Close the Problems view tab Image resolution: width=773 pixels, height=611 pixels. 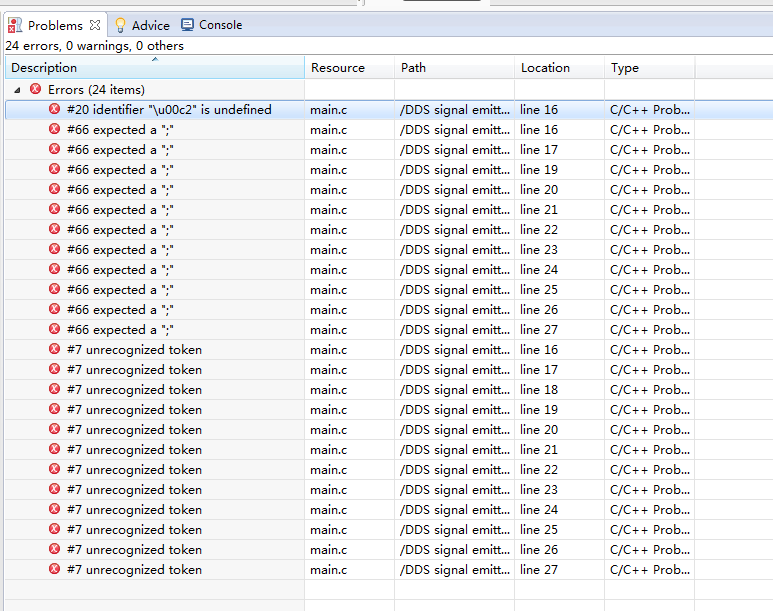(x=95, y=25)
